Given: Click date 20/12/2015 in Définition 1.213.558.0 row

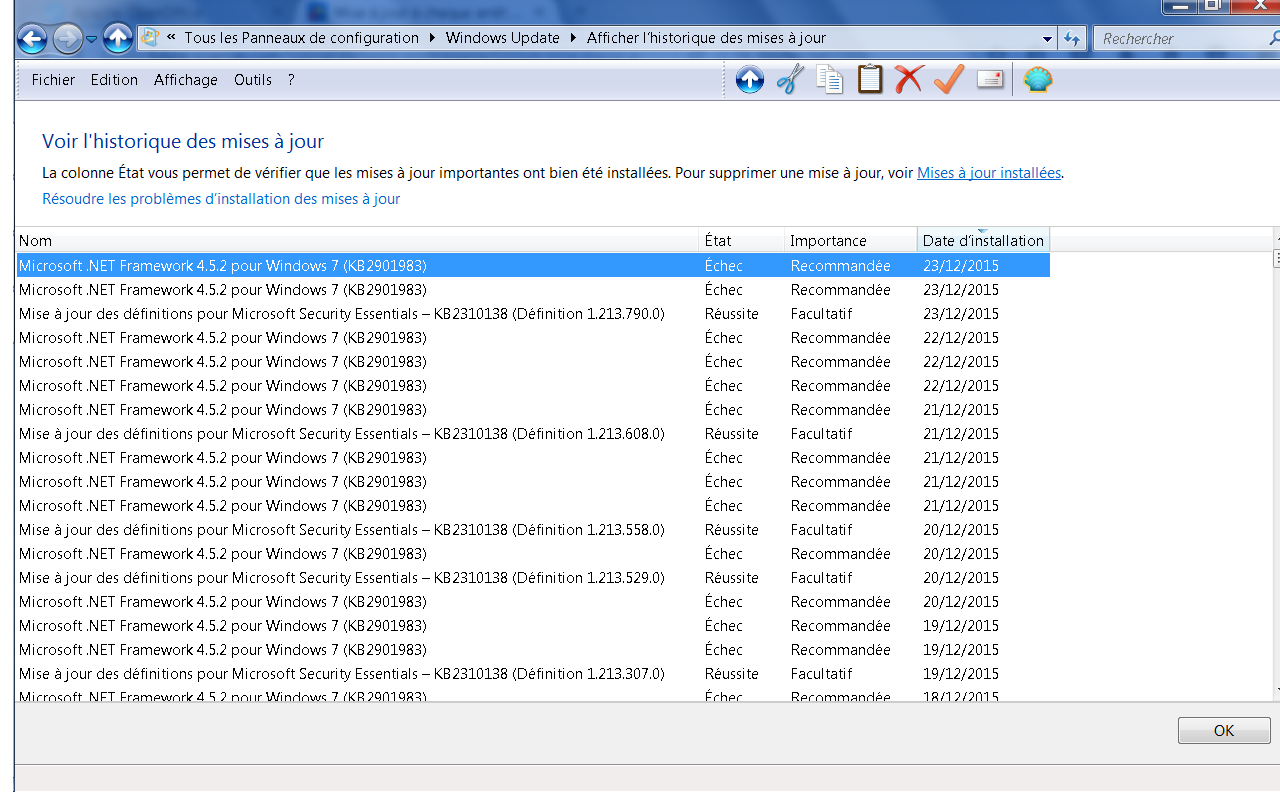Looking at the screenshot, I should [x=961, y=530].
